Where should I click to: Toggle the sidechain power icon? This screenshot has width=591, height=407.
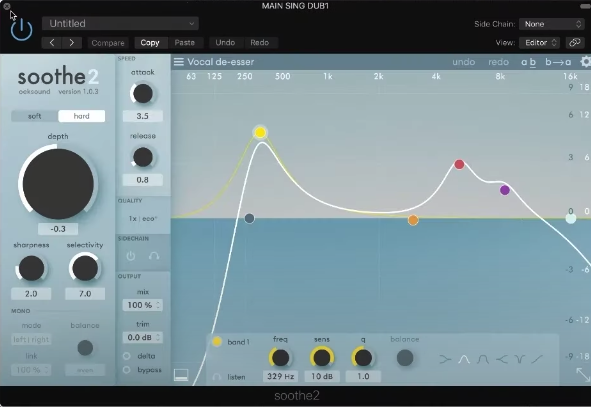pos(131,256)
